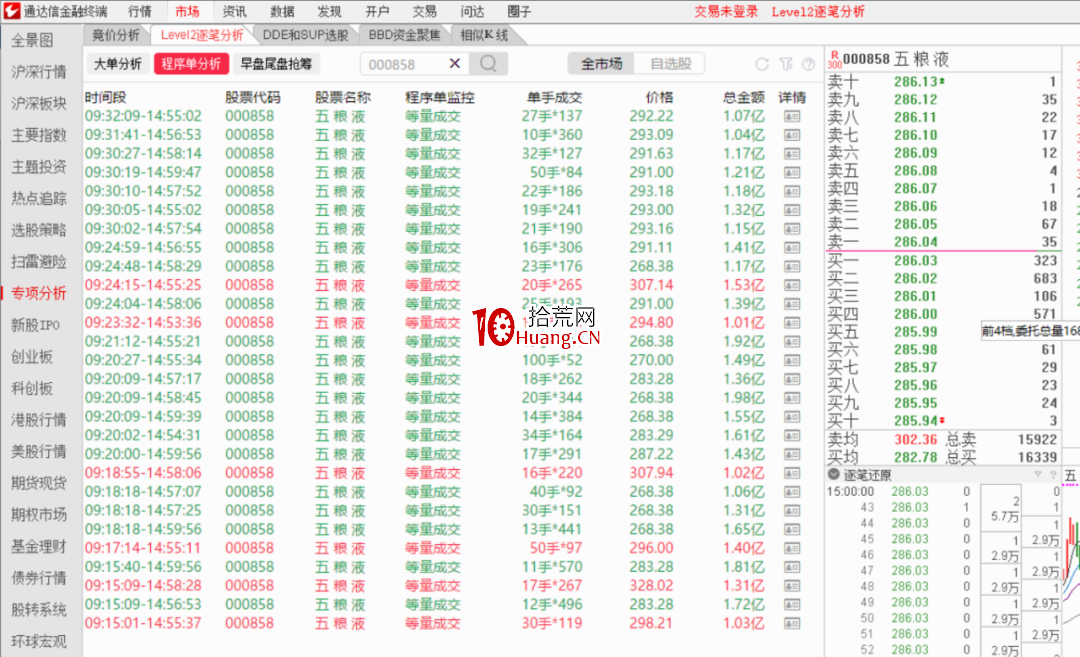This screenshot has width=1080, height=657.
Task: Click the search magnifier icon
Action: [x=488, y=64]
